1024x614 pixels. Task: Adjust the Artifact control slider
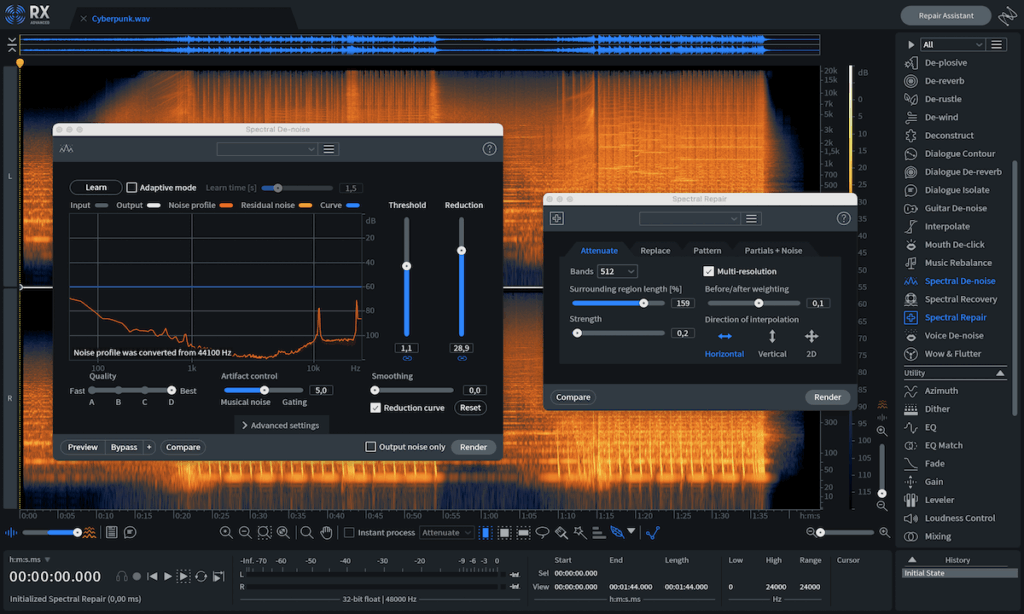(x=264, y=390)
